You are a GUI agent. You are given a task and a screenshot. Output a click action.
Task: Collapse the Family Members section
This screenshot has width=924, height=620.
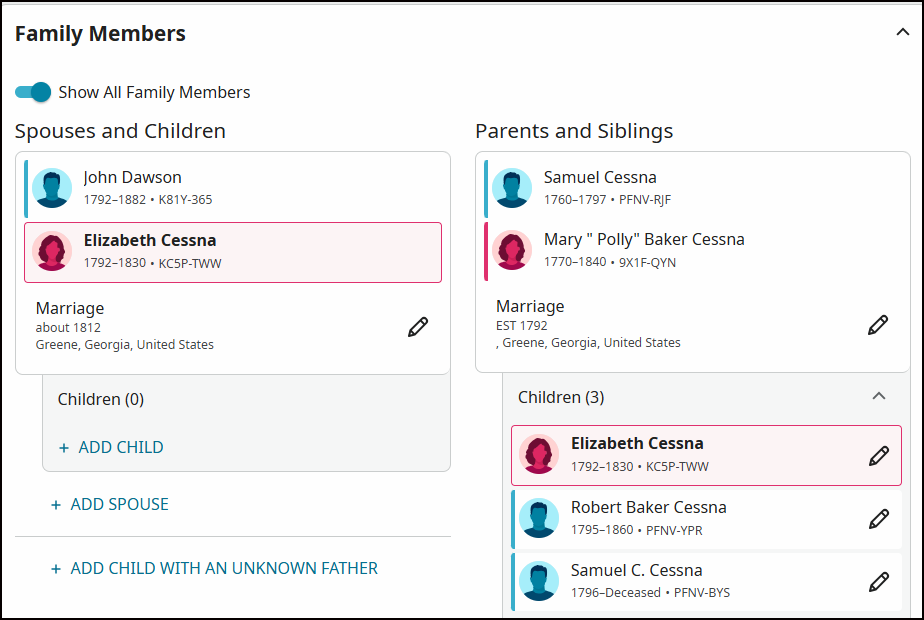902,32
